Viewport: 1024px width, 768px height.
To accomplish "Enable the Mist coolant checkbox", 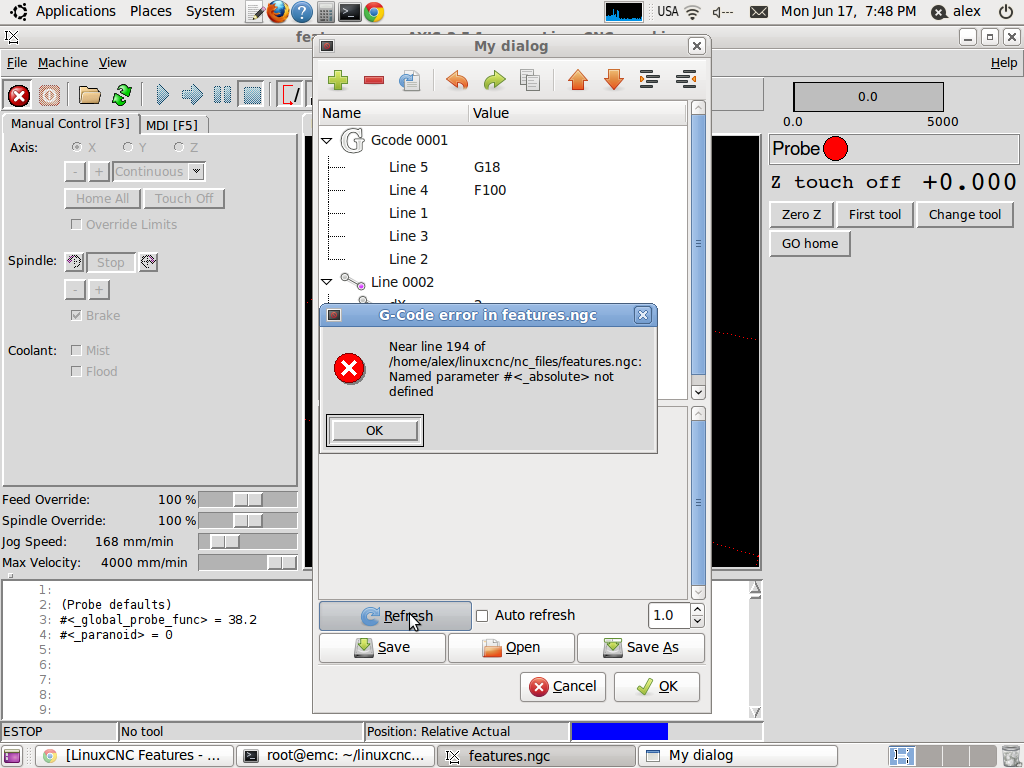I will 76,351.
